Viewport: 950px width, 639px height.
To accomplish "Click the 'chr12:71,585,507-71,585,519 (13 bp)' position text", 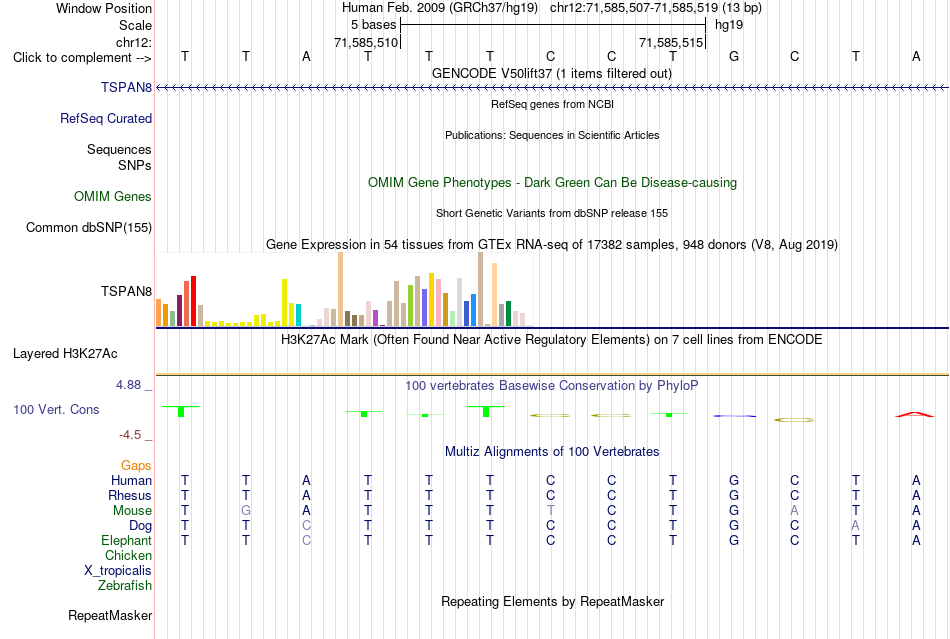I will pos(656,8).
